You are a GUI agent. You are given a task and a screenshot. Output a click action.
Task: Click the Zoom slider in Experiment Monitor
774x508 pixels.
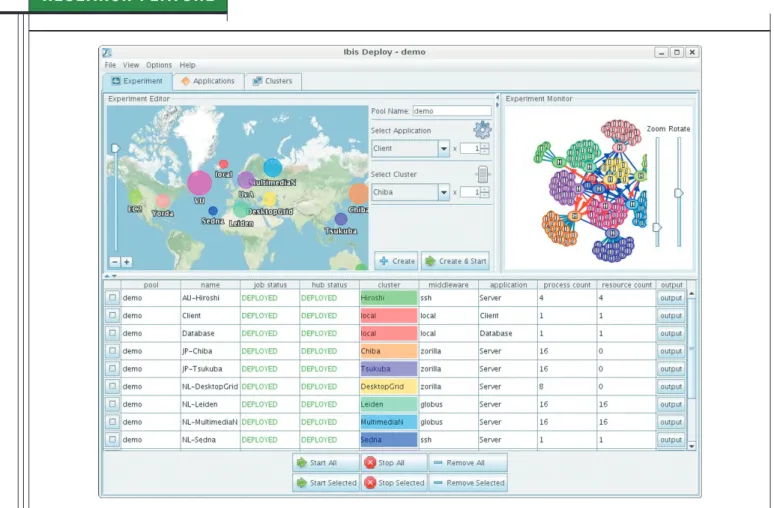(657, 227)
